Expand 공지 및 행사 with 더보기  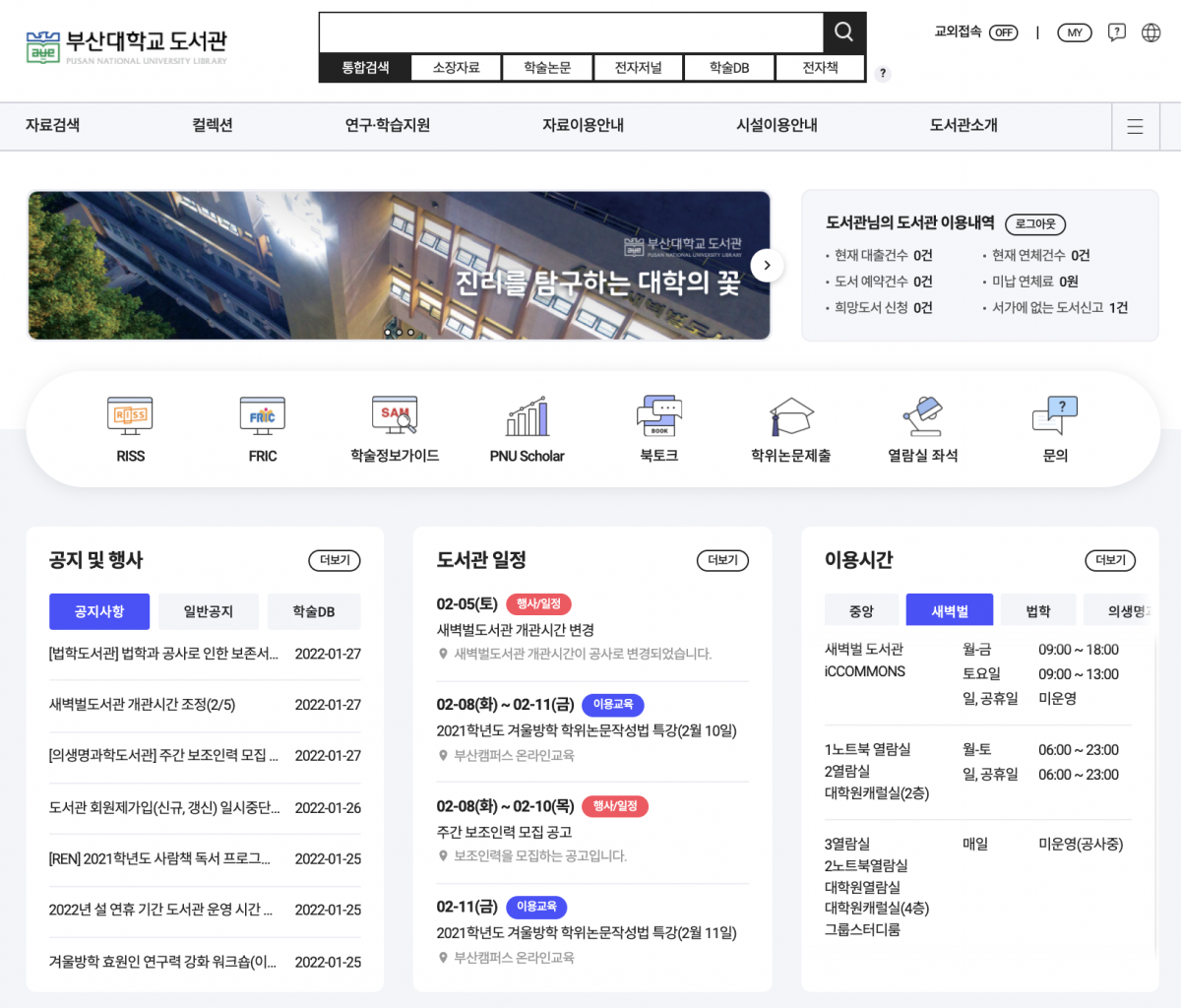(x=335, y=560)
